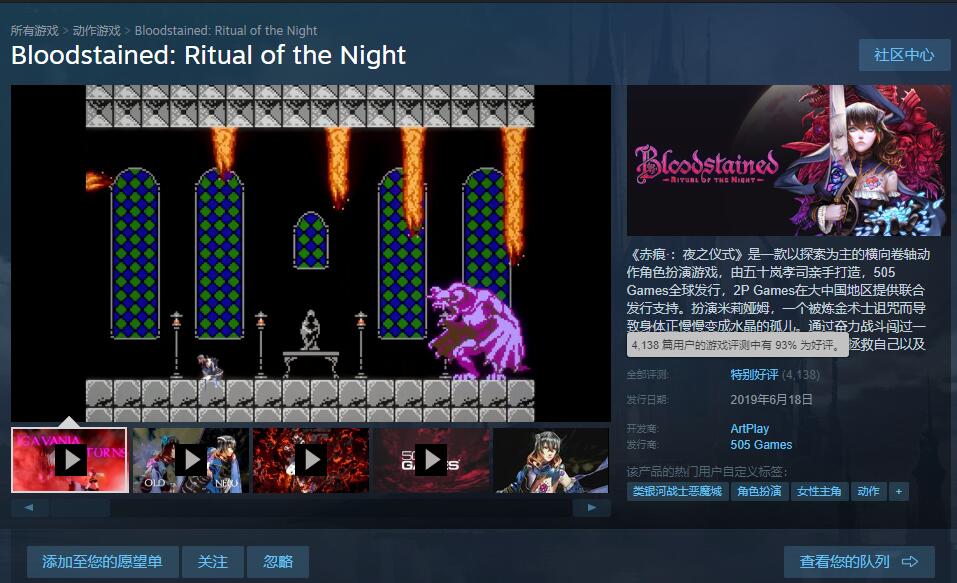The height and width of the screenshot is (583, 957).
Task: Click the right arrow of thumbnail scroller
Action: tap(591, 507)
